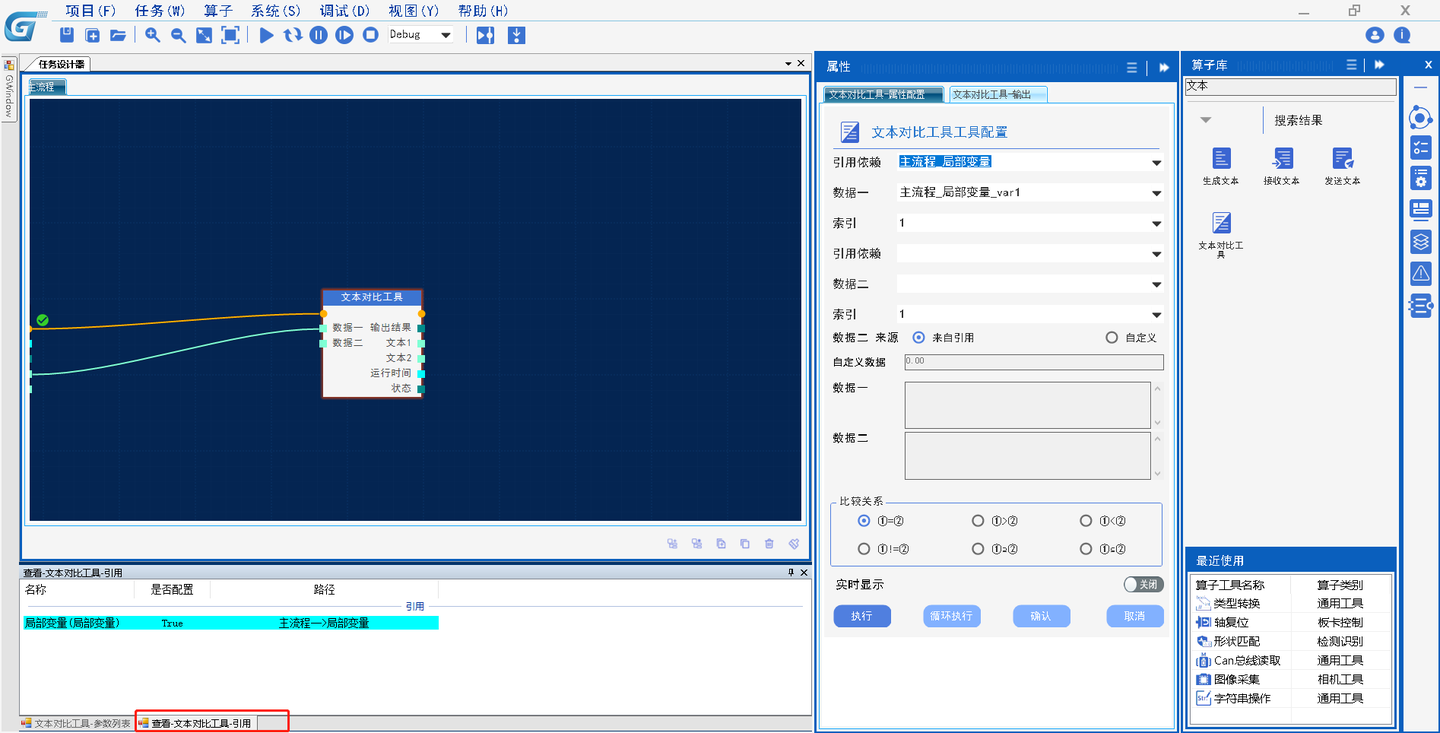Click the zoom in magnifier icon
The image size is (1440, 733).
coord(152,35)
